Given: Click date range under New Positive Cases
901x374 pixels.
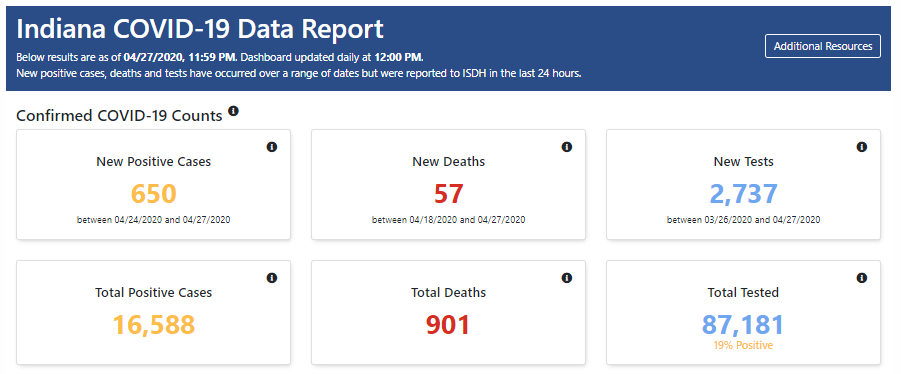Looking at the screenshot, I should pyautogui.click(x=153, y=219).
